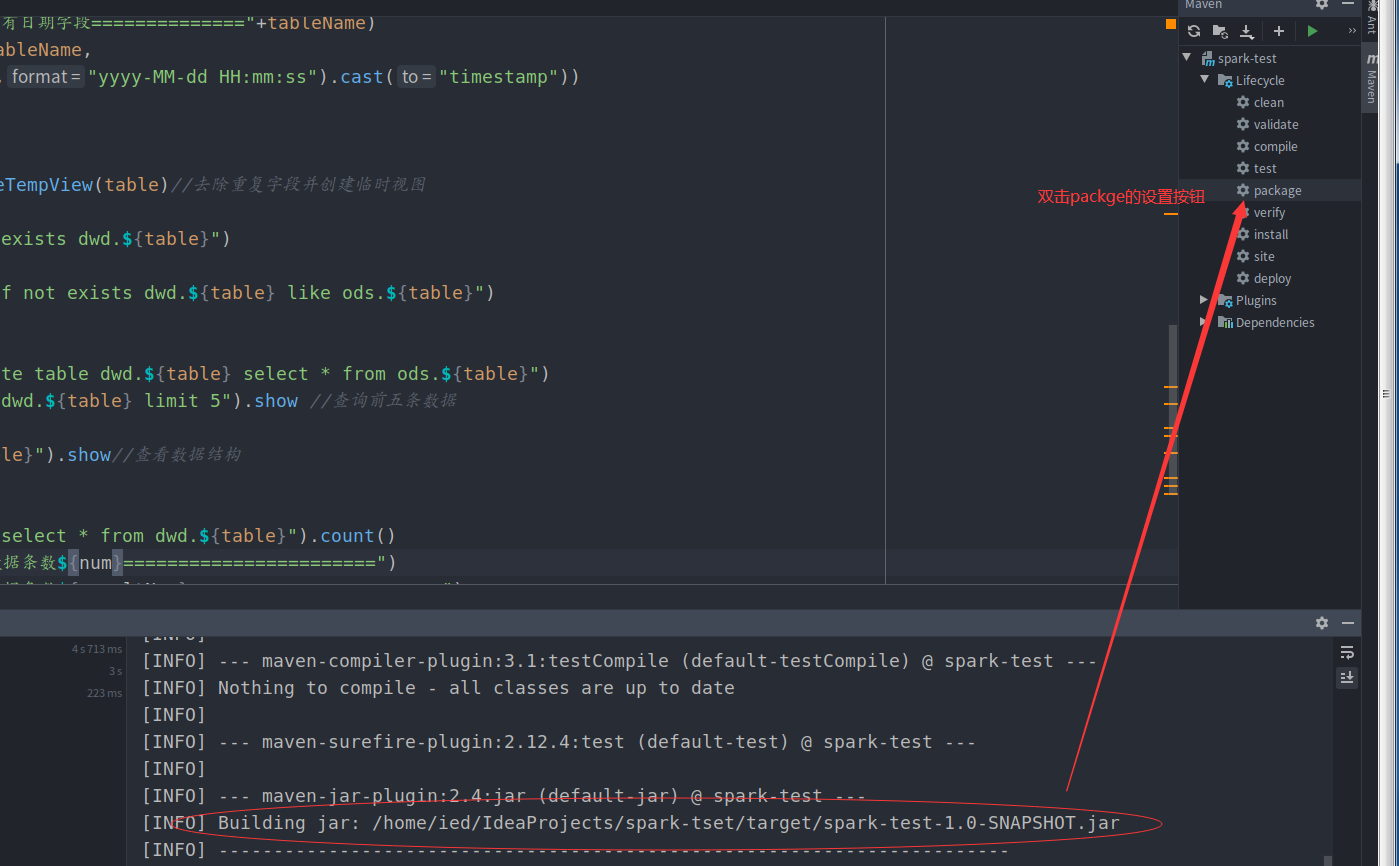1399x866 pixels.
Task: Select the clean lifecycle goal
Action: (x=1269, y=102)
